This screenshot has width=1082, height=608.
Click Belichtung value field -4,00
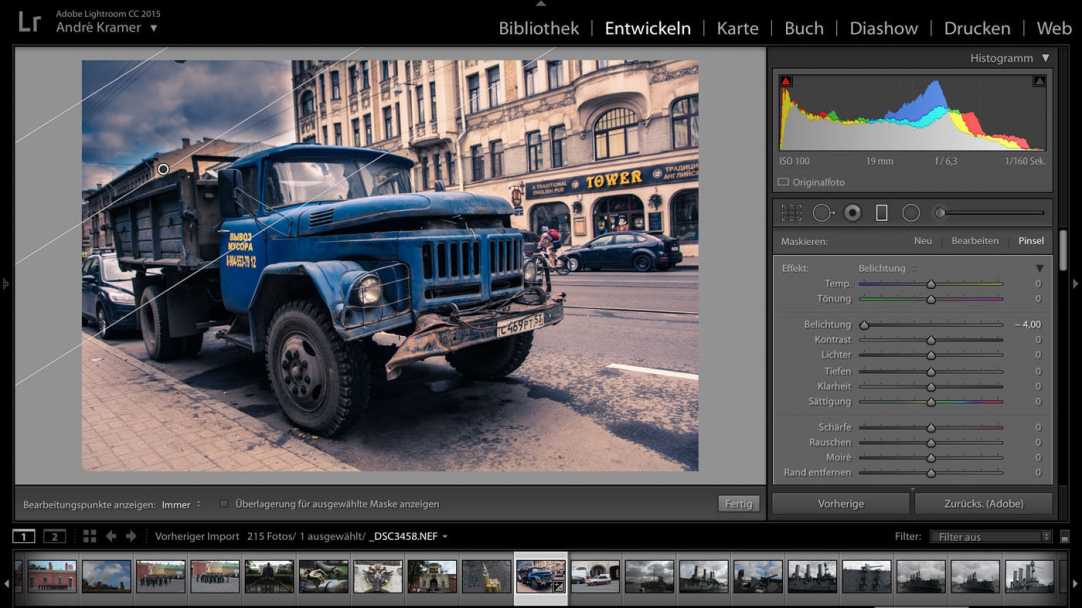1027,324
